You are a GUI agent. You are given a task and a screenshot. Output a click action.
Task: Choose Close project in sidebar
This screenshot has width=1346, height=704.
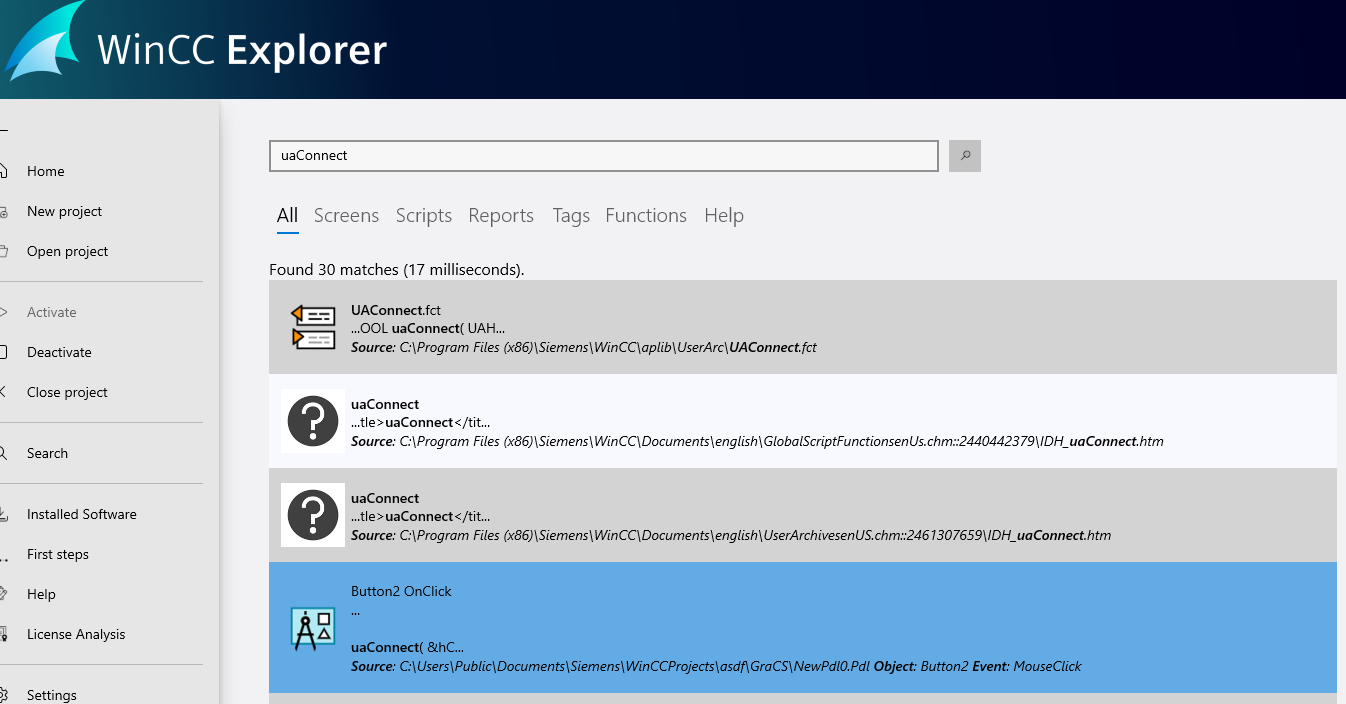67,392
